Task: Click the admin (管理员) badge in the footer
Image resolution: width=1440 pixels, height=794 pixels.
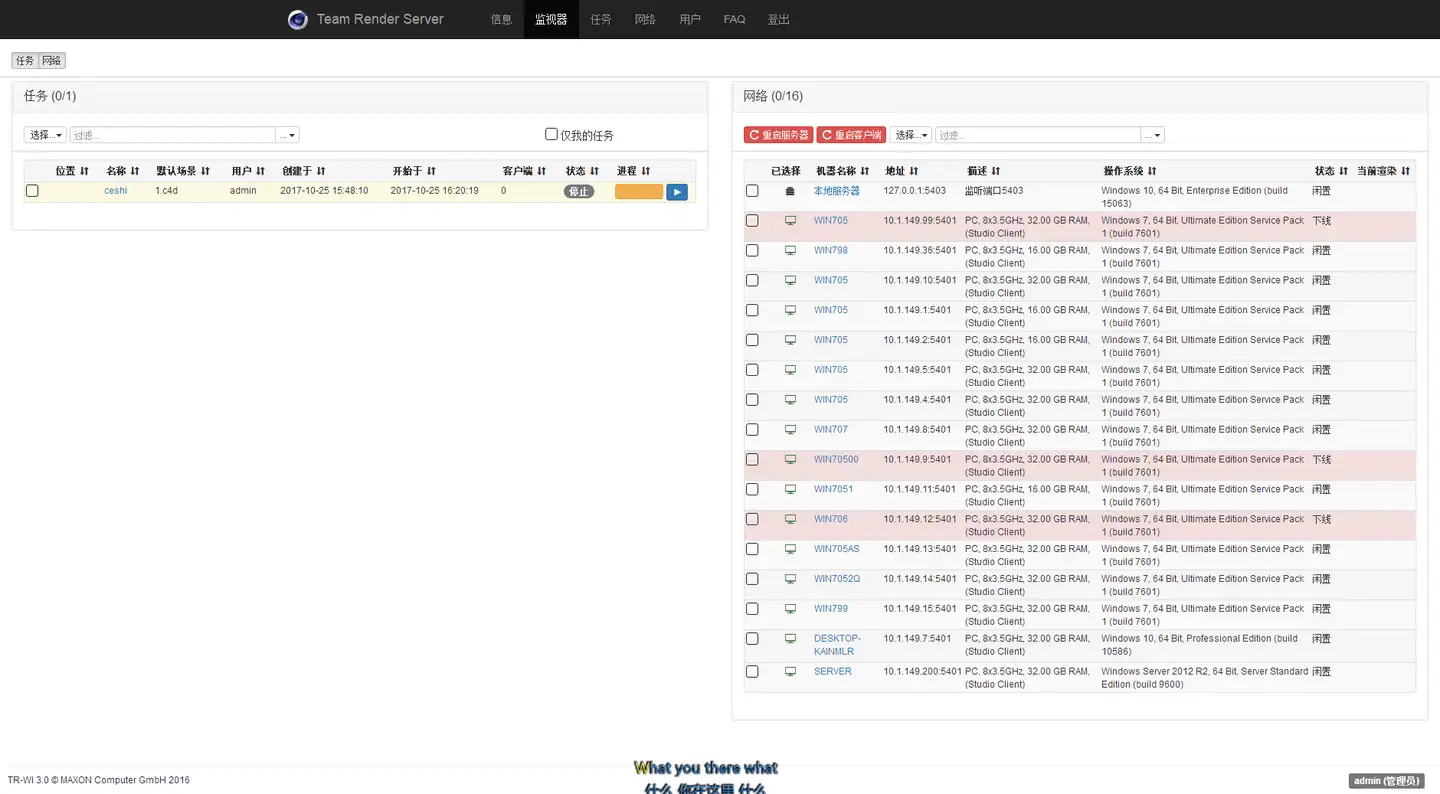Action: click(x=1385, y=781)
